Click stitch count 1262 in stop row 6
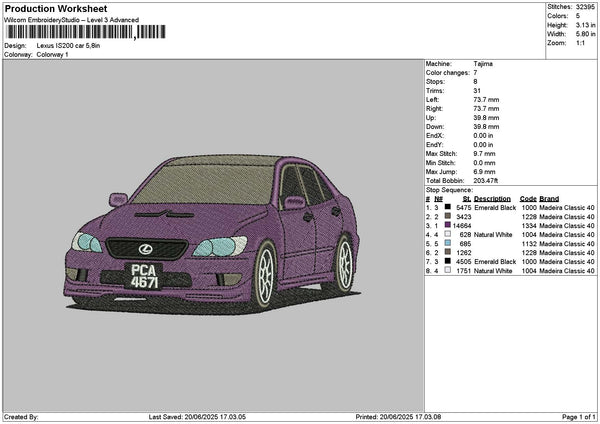The width and height of the screenshot is (600, 424). point(463,253)
